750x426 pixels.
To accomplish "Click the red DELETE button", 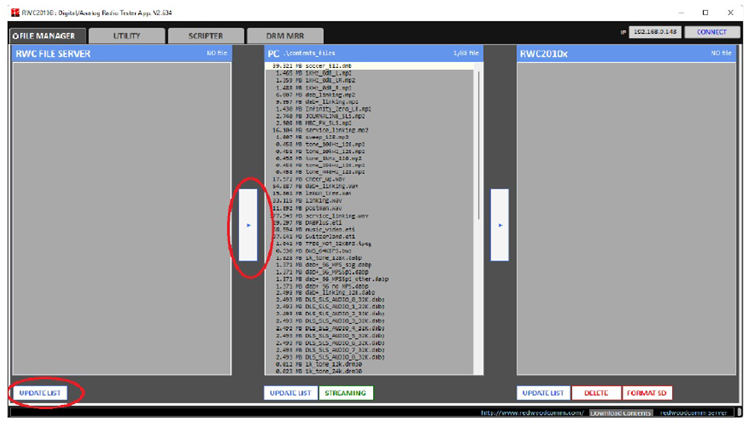I will (x=596, y=393).
